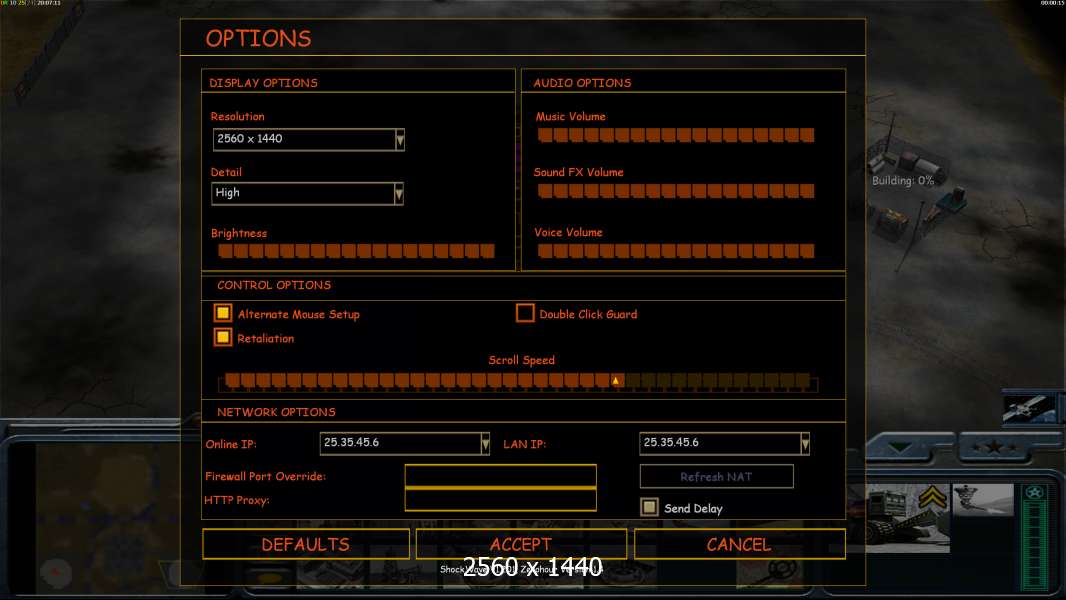This screenshot has width=1066, height=600.
Task: Click the Voice Volume slider bar
Action: coord(676,251)
